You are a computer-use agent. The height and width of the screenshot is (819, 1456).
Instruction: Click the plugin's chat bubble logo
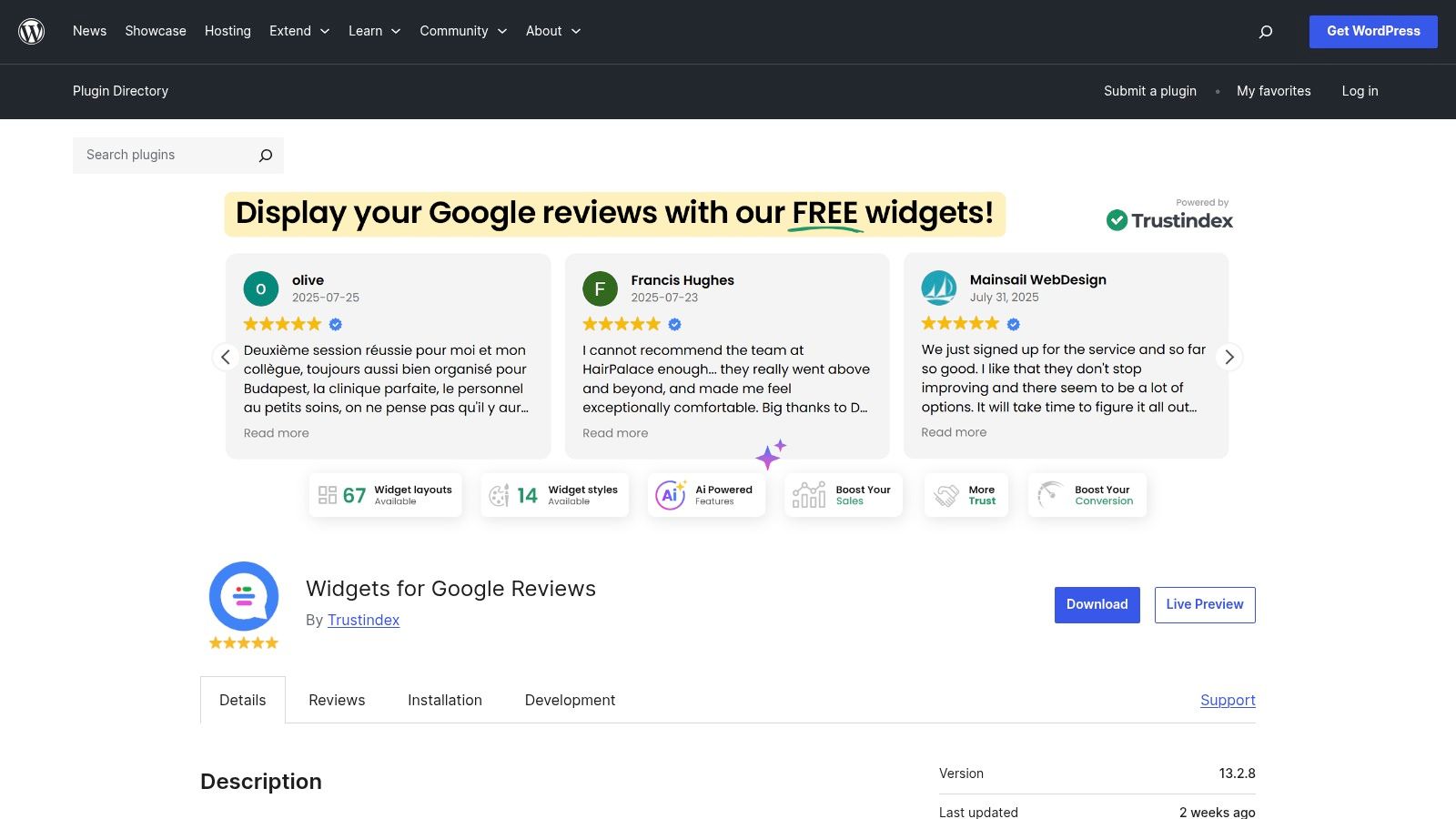click(244, 596)
